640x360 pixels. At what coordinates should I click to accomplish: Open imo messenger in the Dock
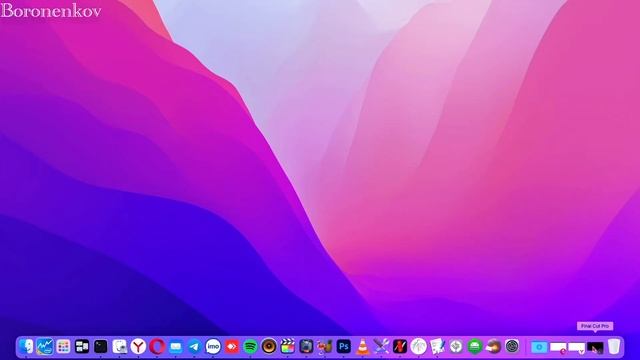pyautogui.click(x=213, y=347)
